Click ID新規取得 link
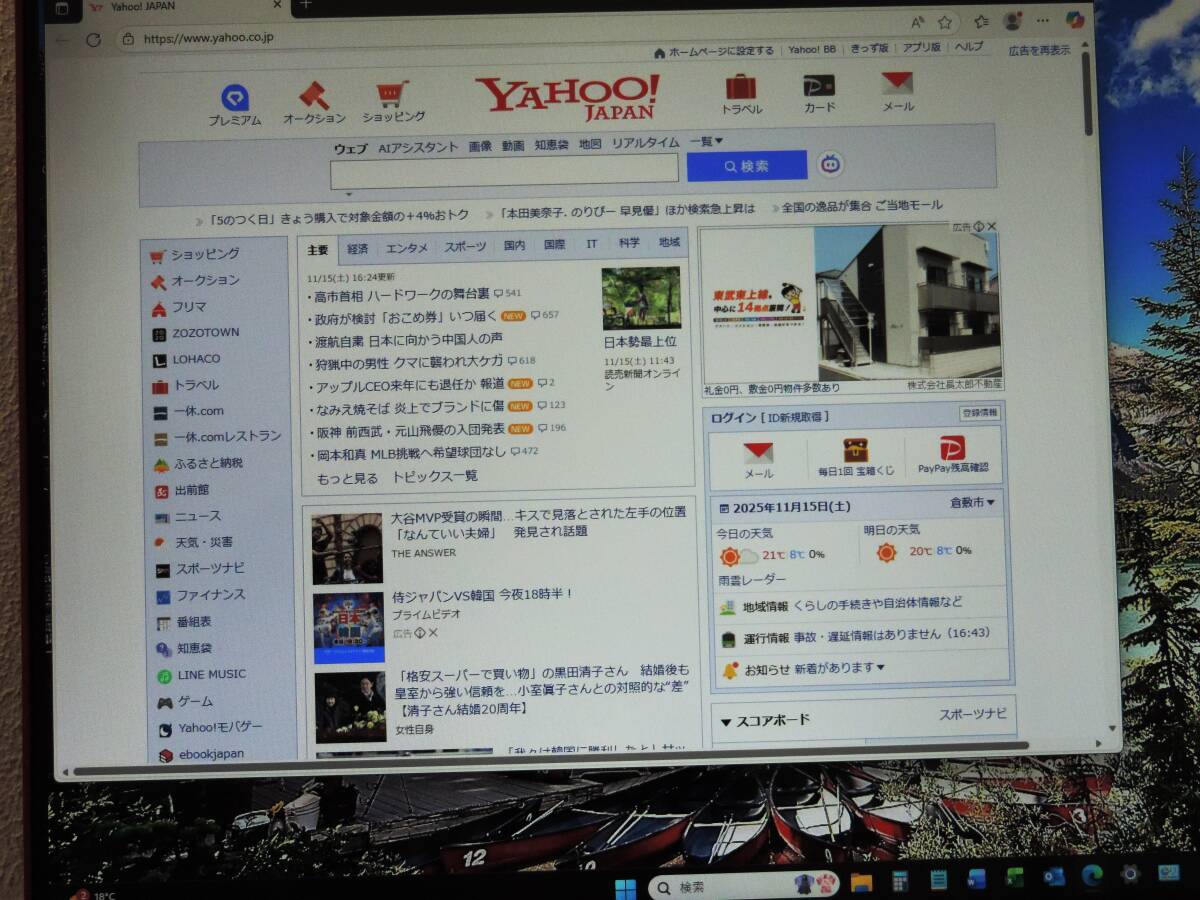The image size is (1200, 900). click(796, 417)
